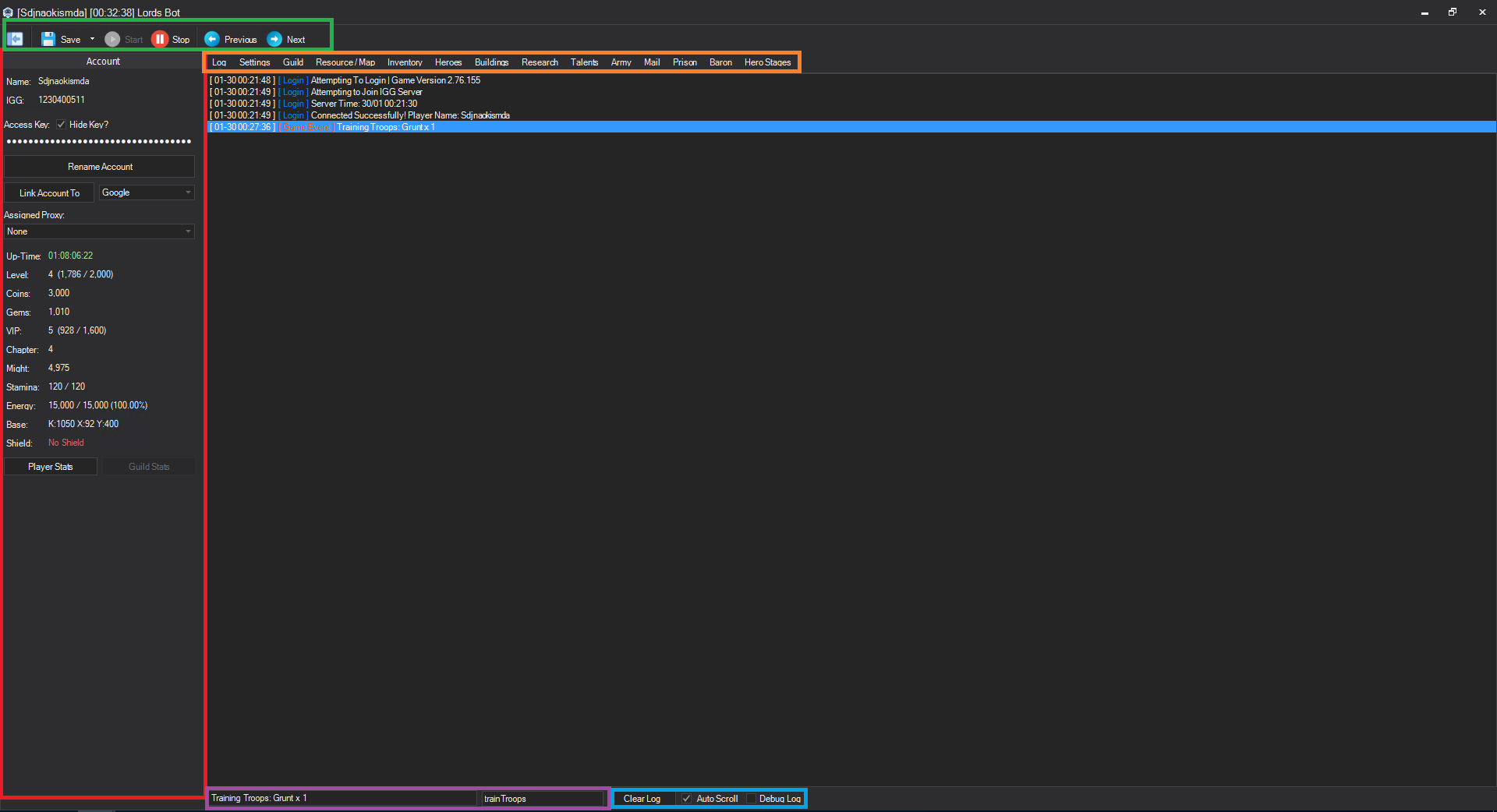The image size is (1497, 812).
Task: Expand the Google link account dropdown
Action: click(x=188, y=192)
